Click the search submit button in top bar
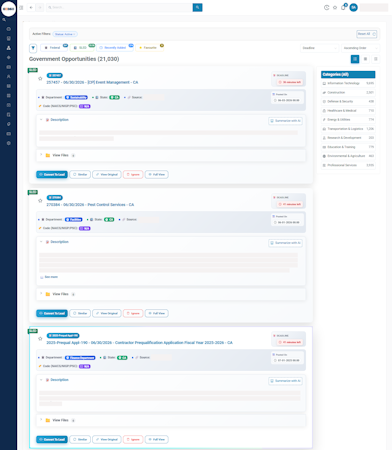Image resolution: width=392 pixels, height=450 pixels. [x=197, y=7]
